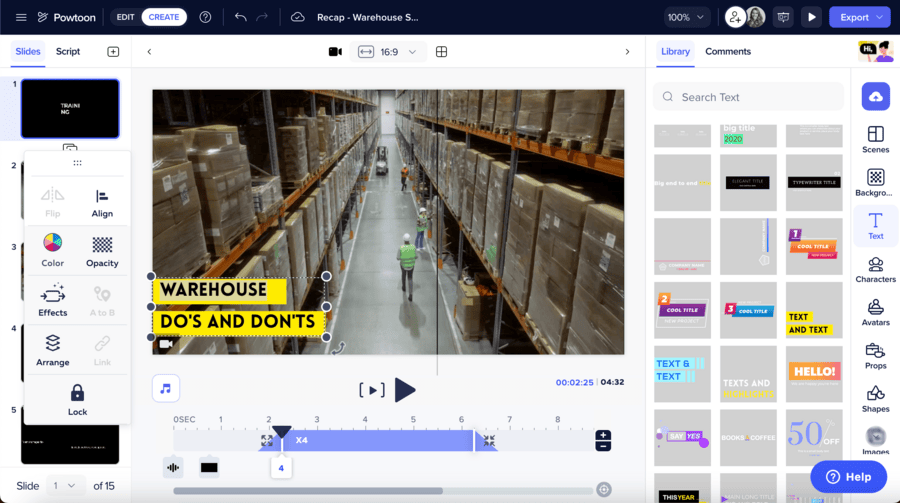Image resolution: width=900 pixels, height=503 pixels.
Task: Switch to the Comments tab
Action: tap(728, 51)
